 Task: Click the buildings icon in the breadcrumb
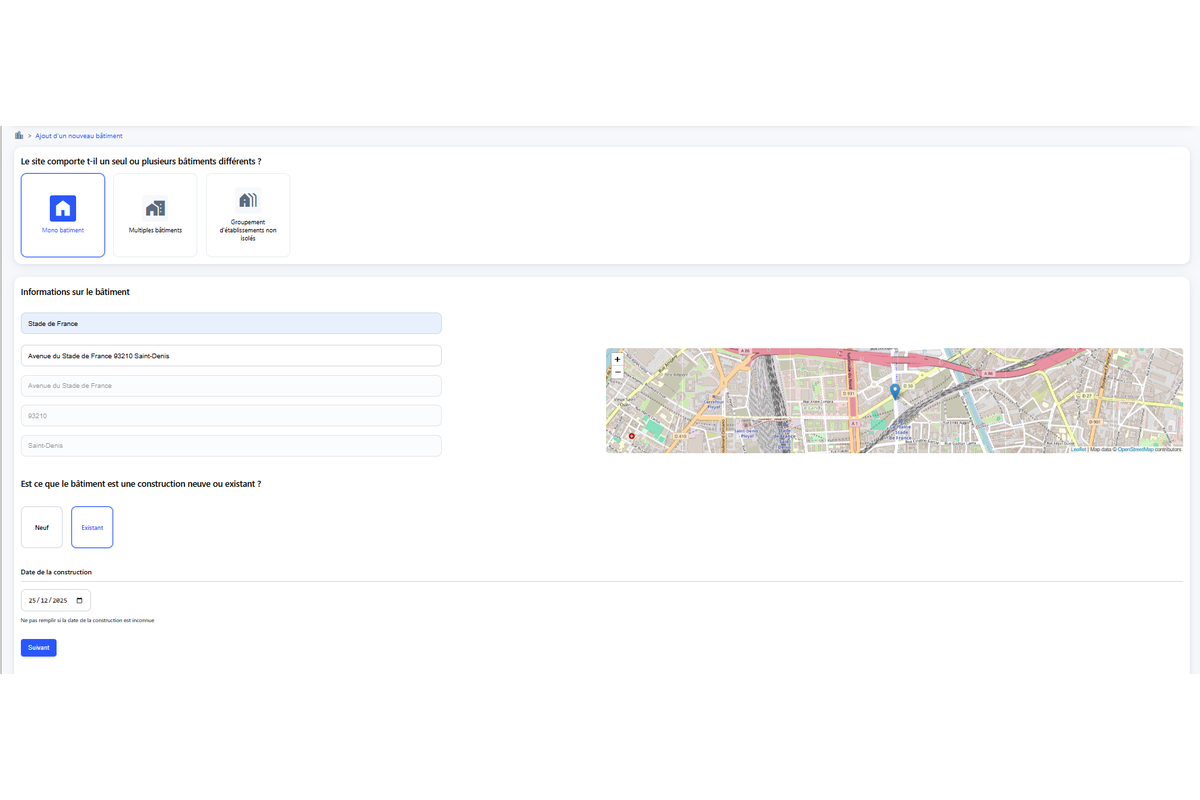pyautogui.click(x=19, y=135)
